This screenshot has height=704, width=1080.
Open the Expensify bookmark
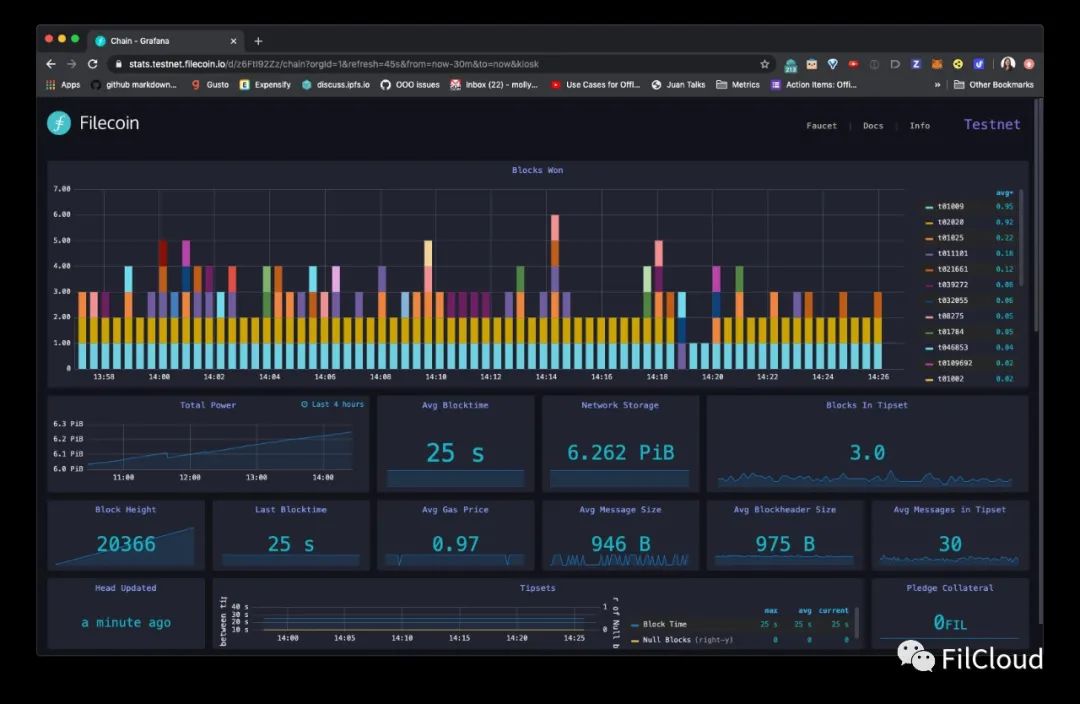pos(265,85)
